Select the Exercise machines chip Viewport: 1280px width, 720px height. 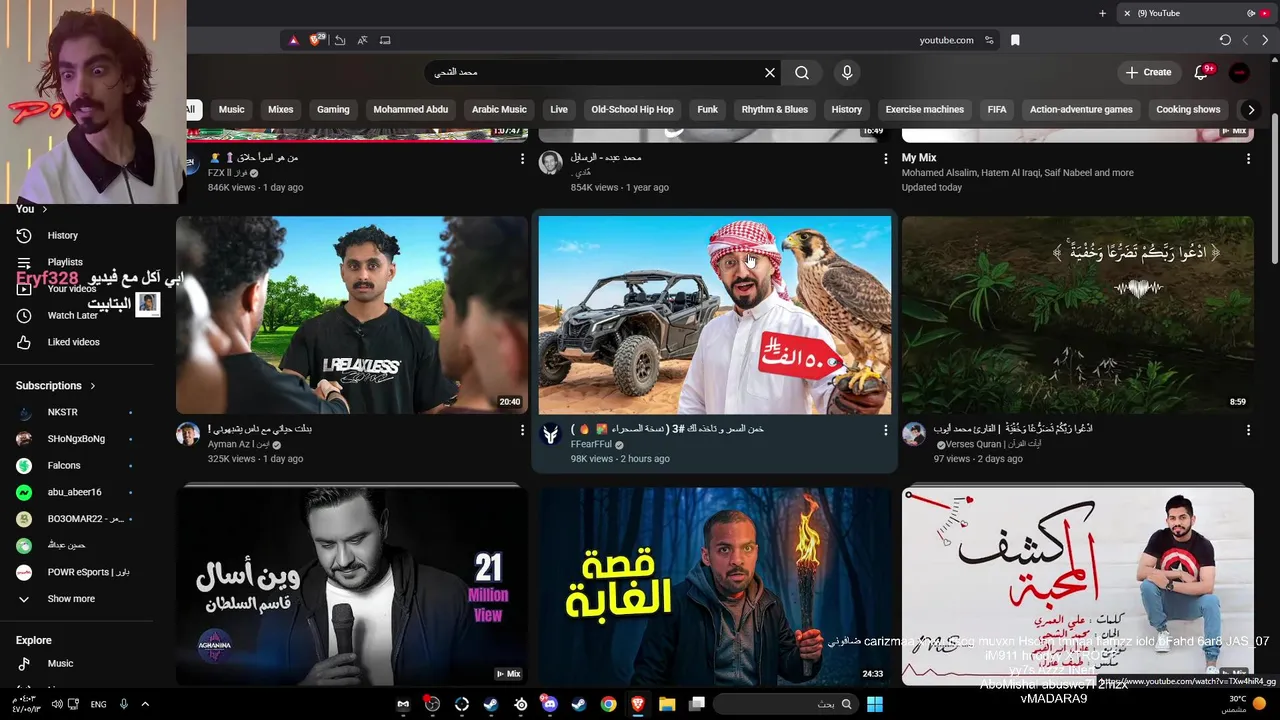pyautogui.click(x=925, y=110)
